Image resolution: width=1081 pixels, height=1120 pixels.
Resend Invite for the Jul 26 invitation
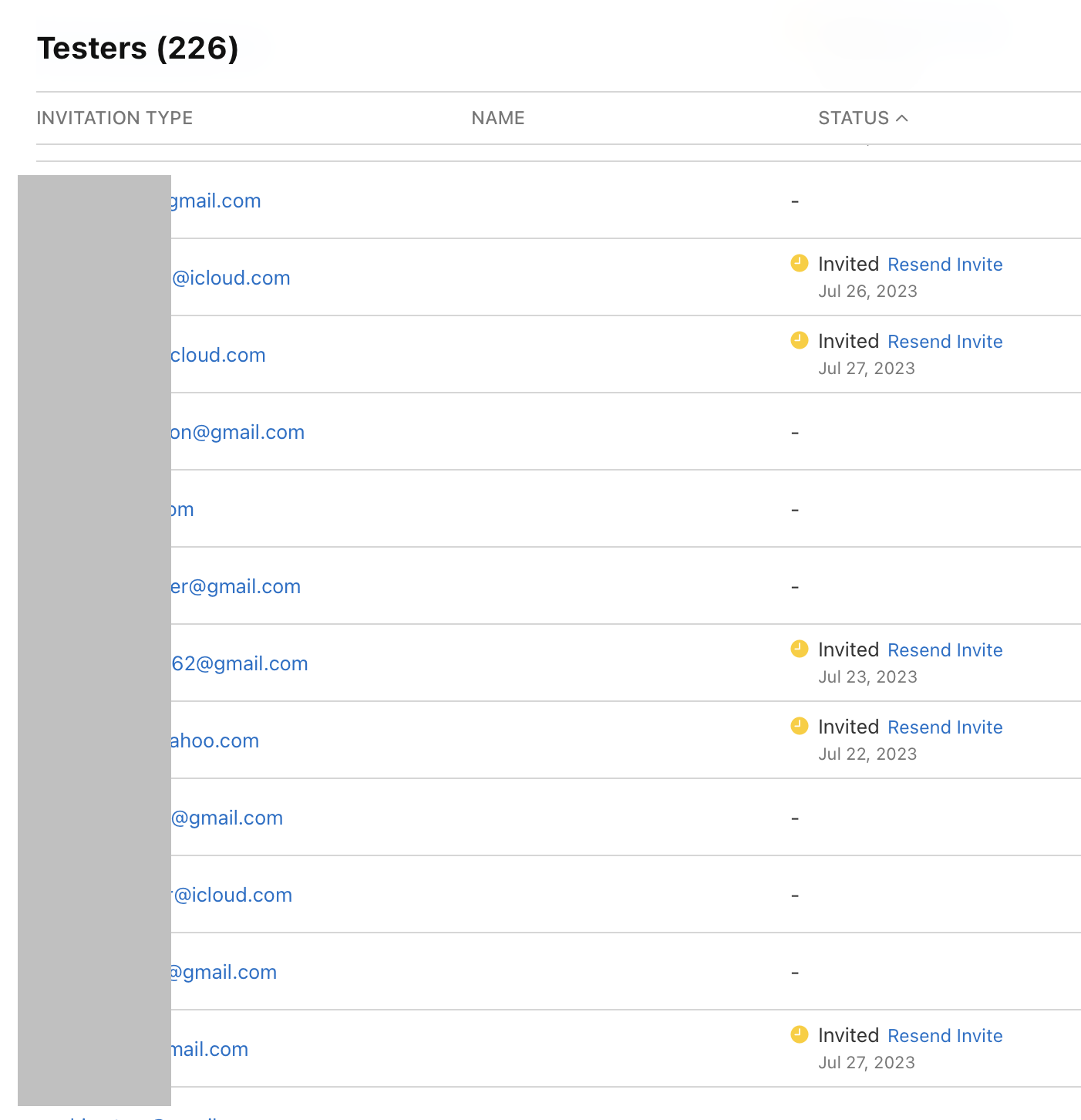point(945,265)
